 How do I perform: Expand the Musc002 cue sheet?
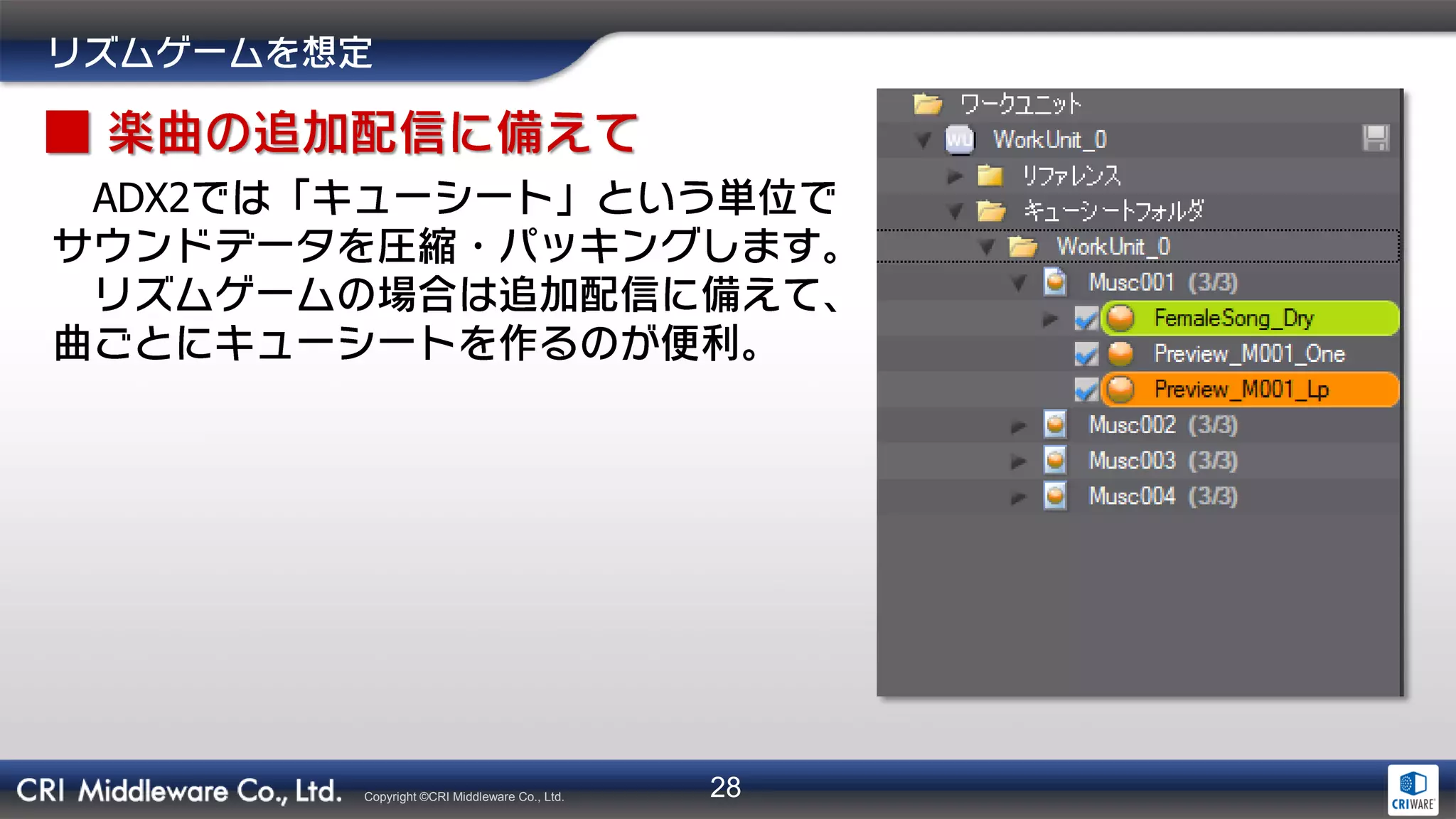(1018, 426)
